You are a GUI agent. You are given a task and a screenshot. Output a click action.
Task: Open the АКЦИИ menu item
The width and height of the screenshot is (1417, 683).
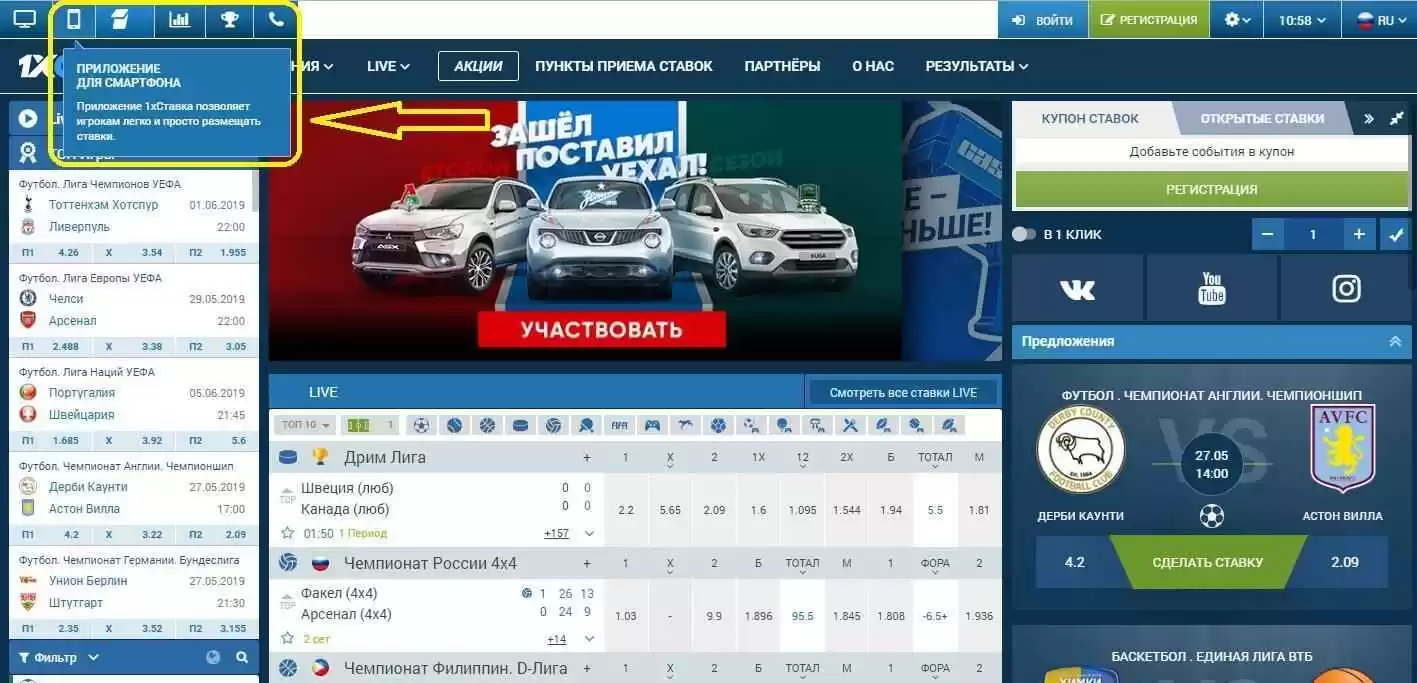click(x=478, y=66)
